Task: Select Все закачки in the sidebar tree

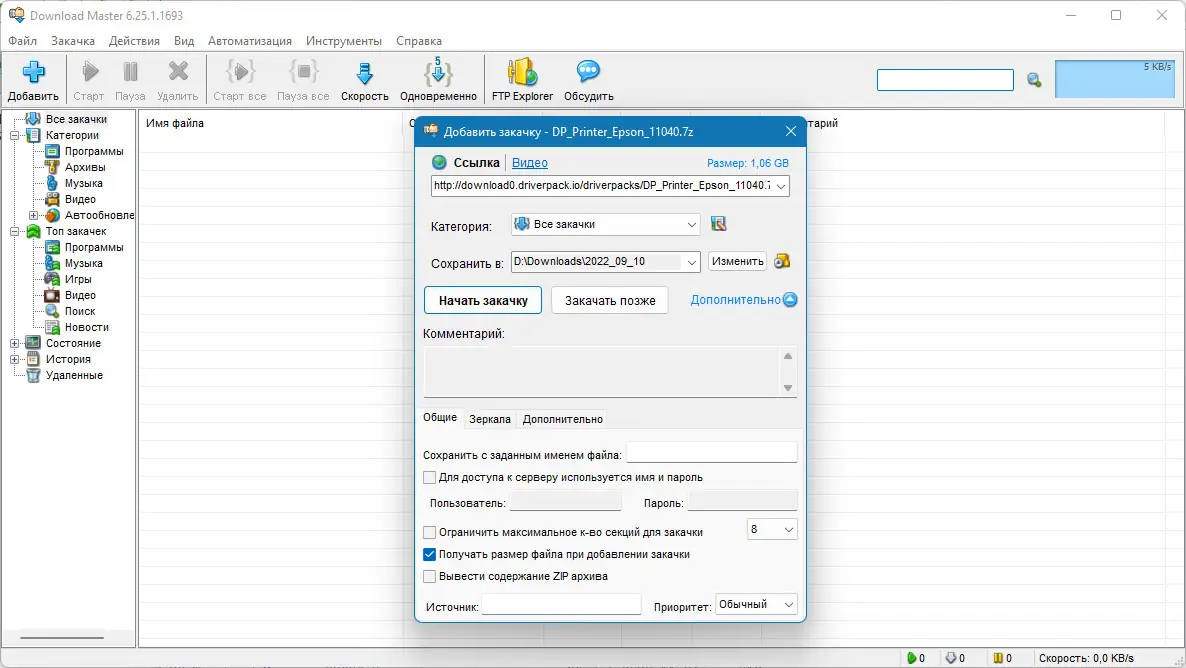Action: coord(76,119)
